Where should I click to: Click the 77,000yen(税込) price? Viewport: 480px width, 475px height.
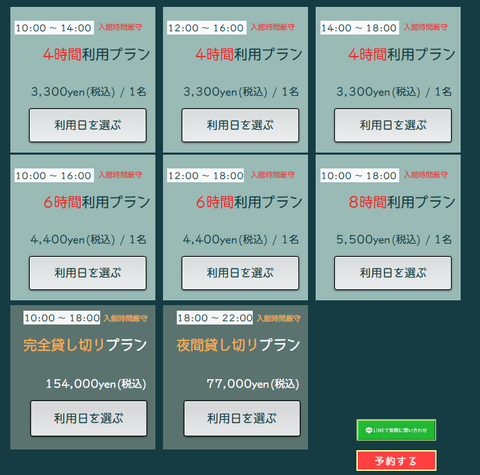253,384
